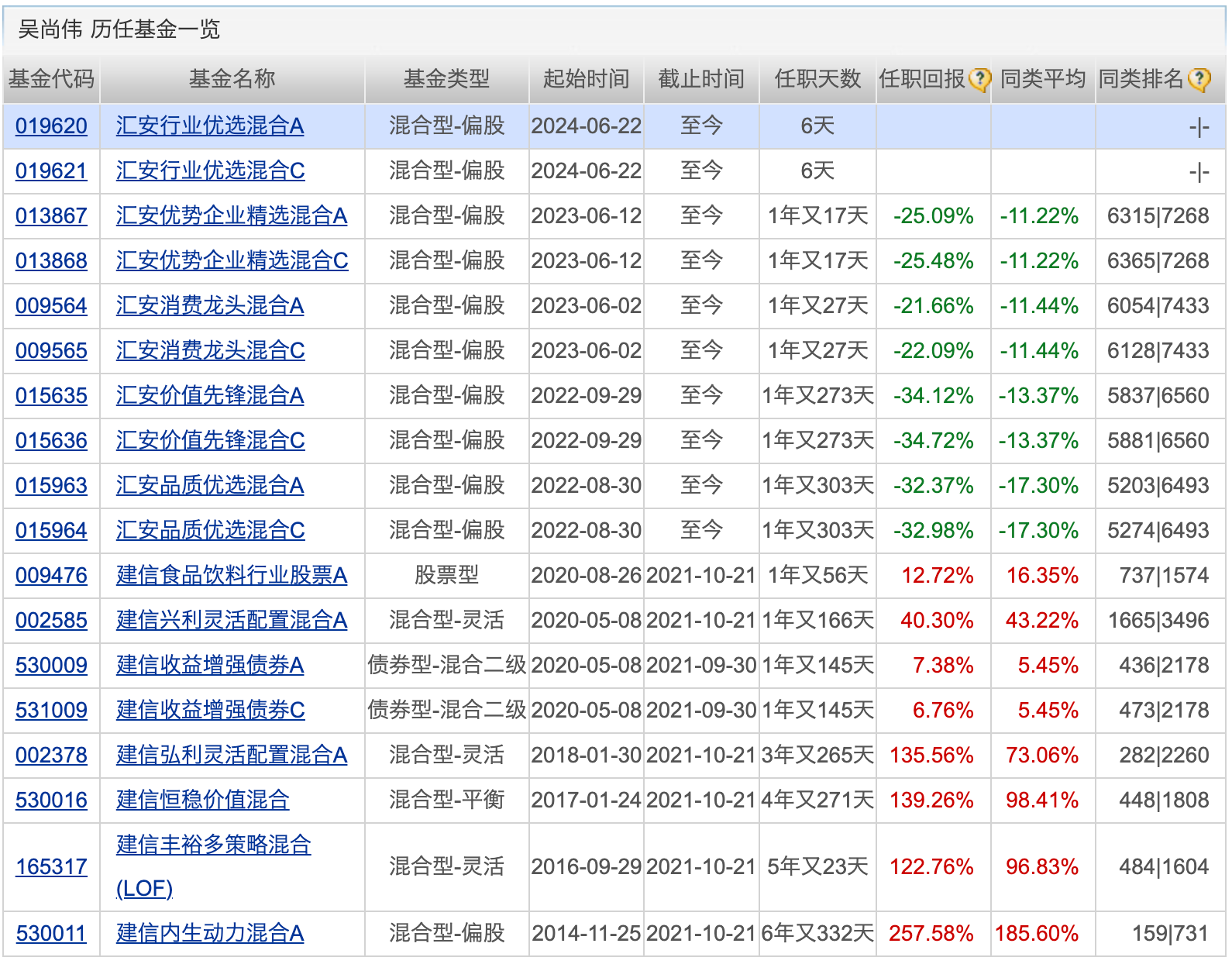Click the 吴尚伟 历任基金一览 title
The width and height of the screenshot is (1232, 964).
click(119, 29)
